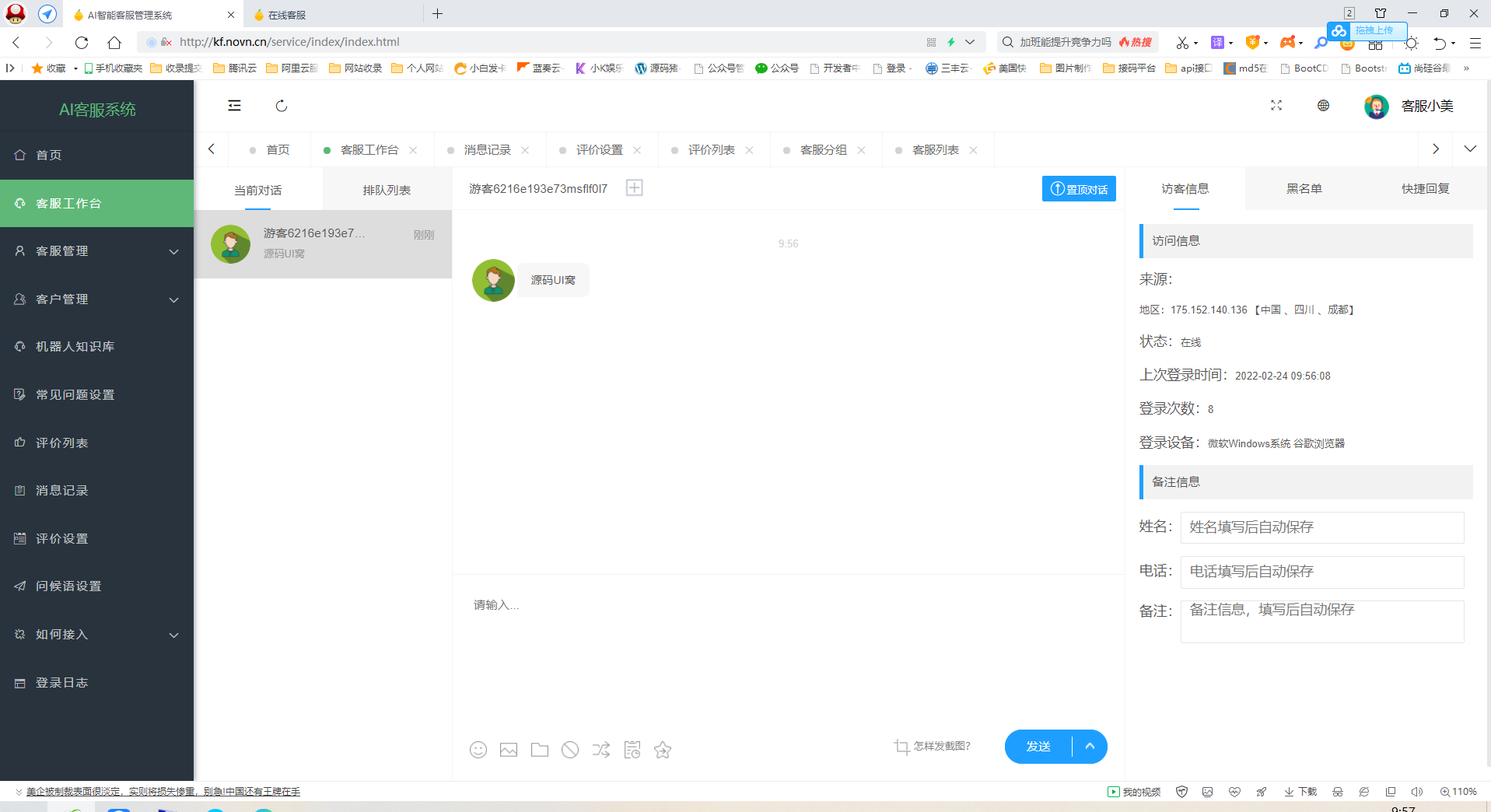Select the send image icon

click(x=509, y=749)
